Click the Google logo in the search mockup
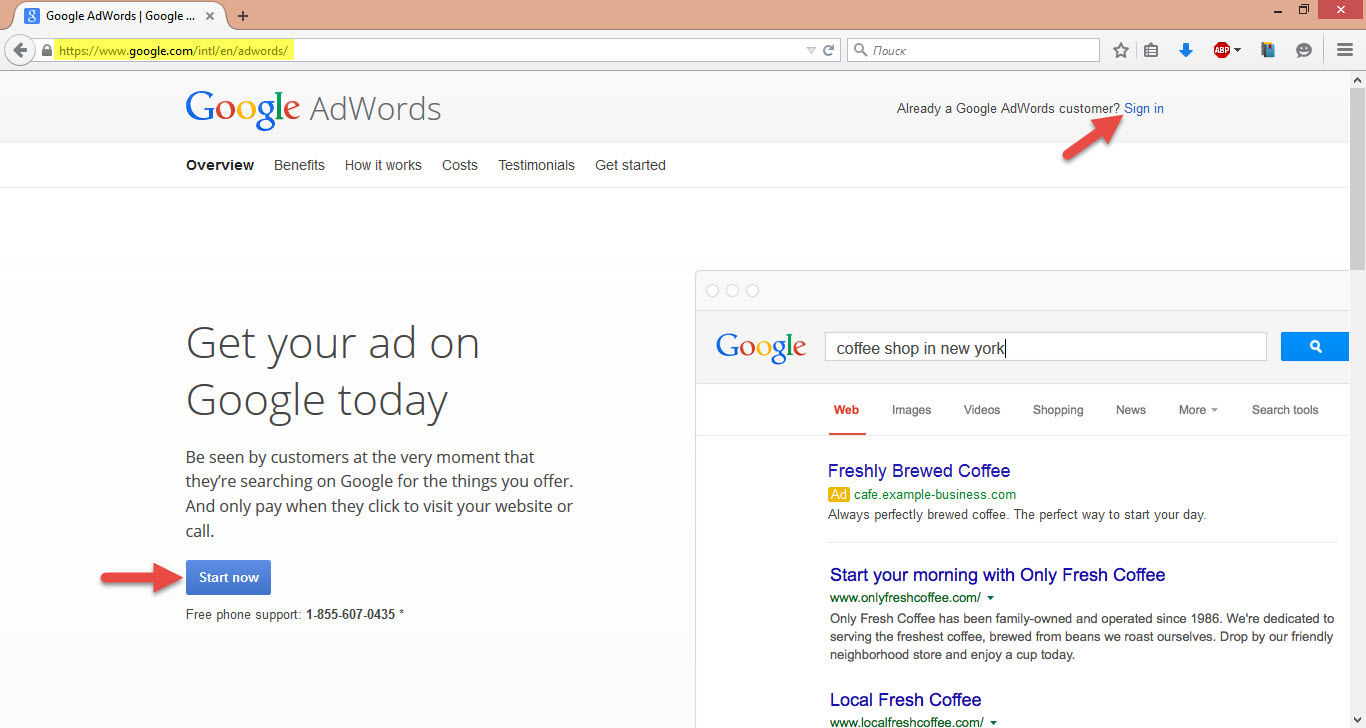Viewport: 1366px width, 728px height. click(x=761, y=348)
